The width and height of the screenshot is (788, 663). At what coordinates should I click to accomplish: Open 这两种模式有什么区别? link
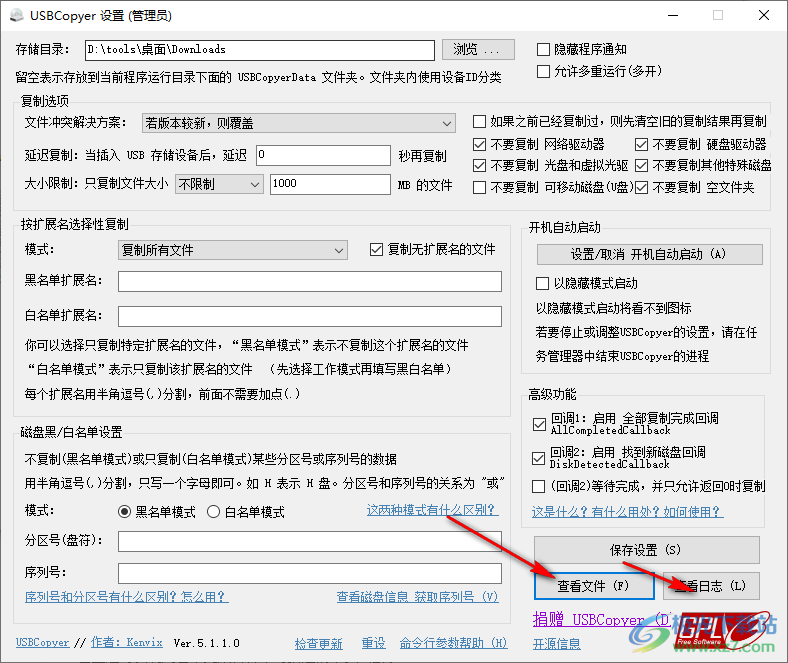point(432,510)
